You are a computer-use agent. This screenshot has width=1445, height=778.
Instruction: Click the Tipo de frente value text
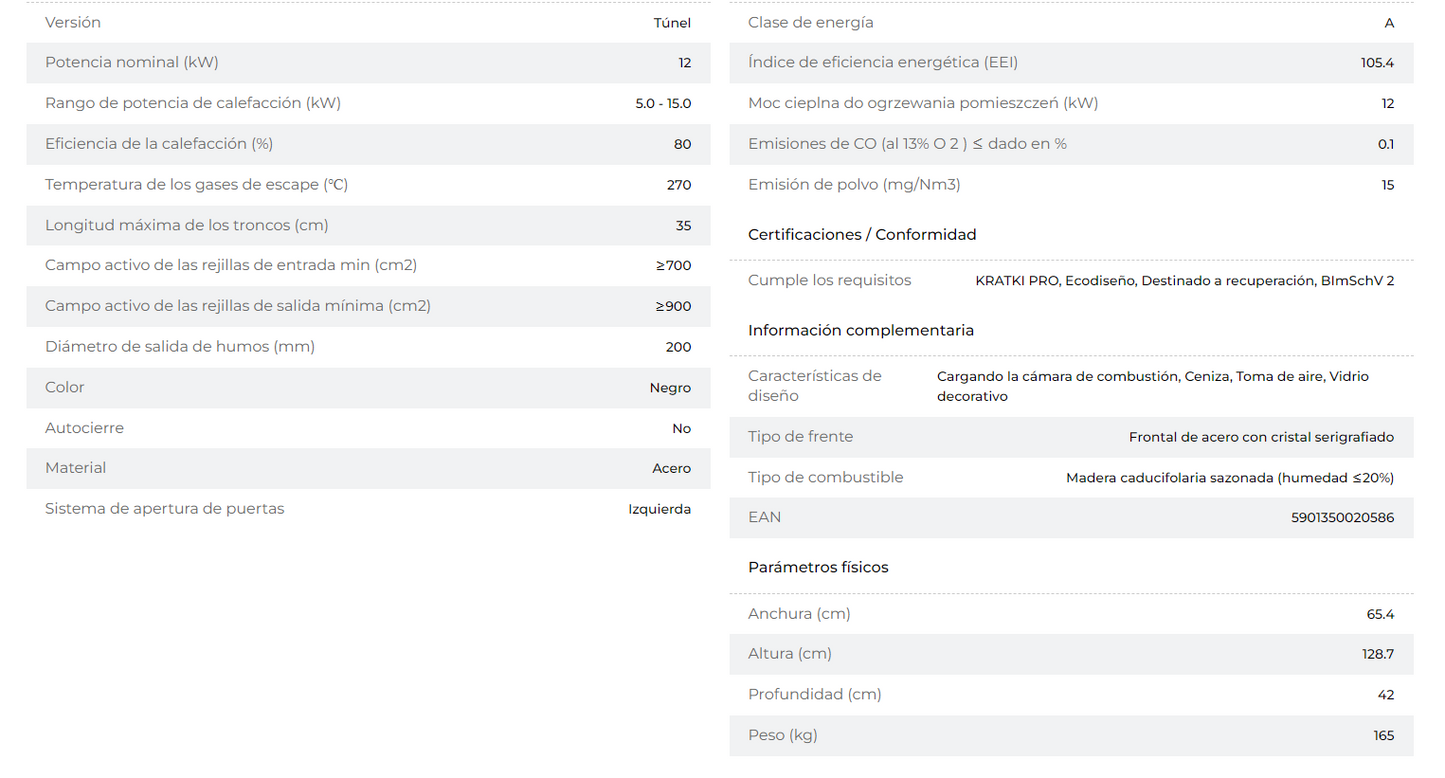tap(1261, 437)
